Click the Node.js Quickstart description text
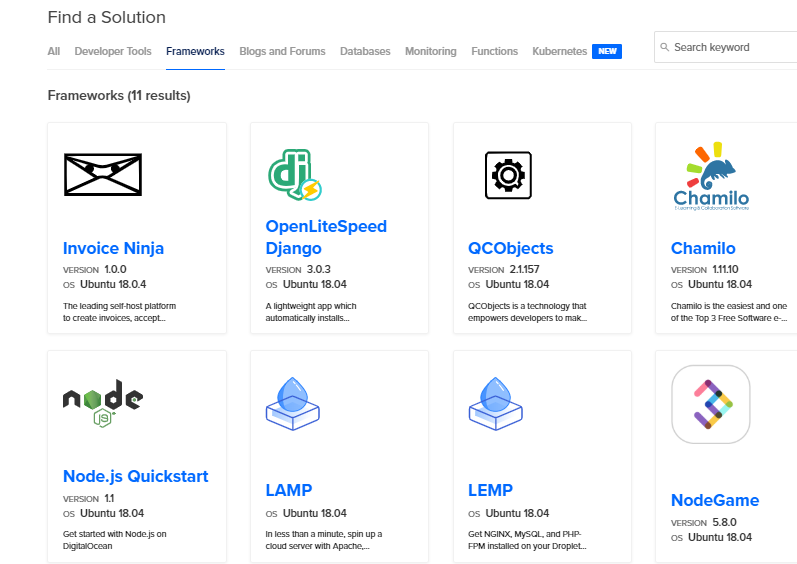The height and width of the screenshot is (564, 797). [114, 540]
